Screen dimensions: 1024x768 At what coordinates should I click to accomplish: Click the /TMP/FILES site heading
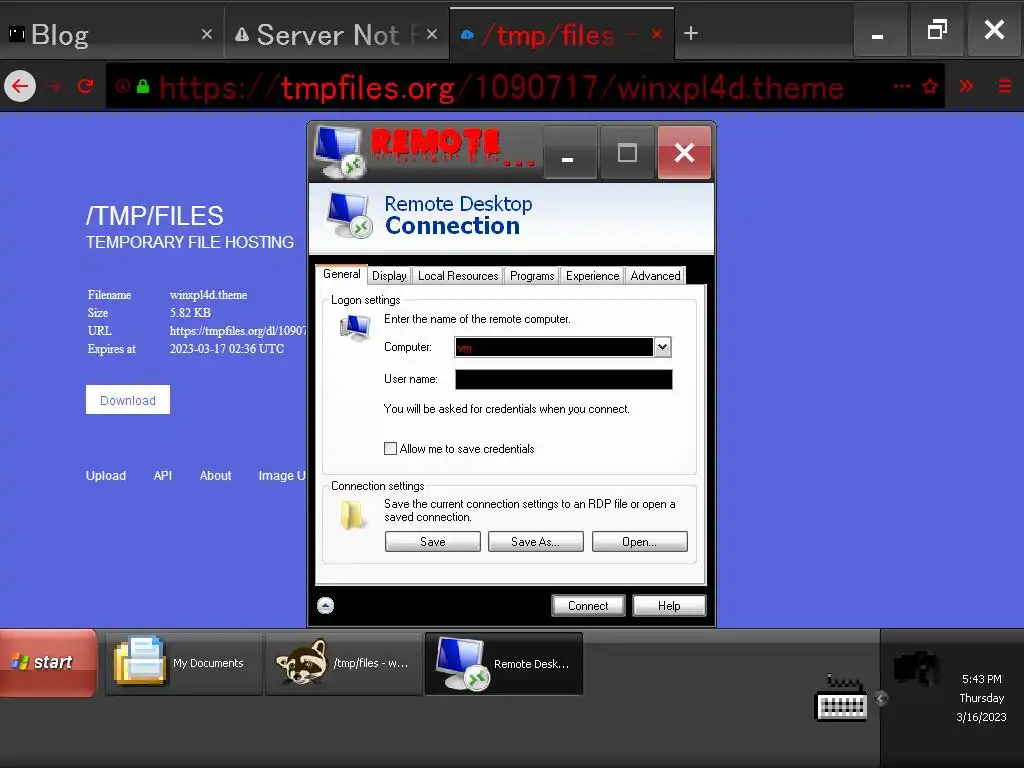[155, 216]
